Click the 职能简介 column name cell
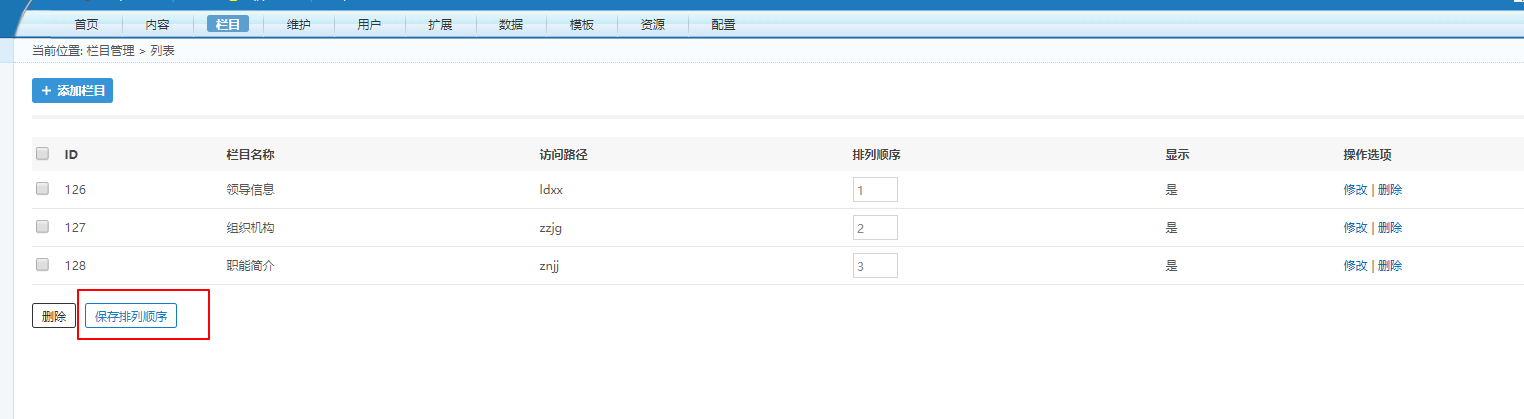This screenshot has height=419, width=1524. coord(251,265)
